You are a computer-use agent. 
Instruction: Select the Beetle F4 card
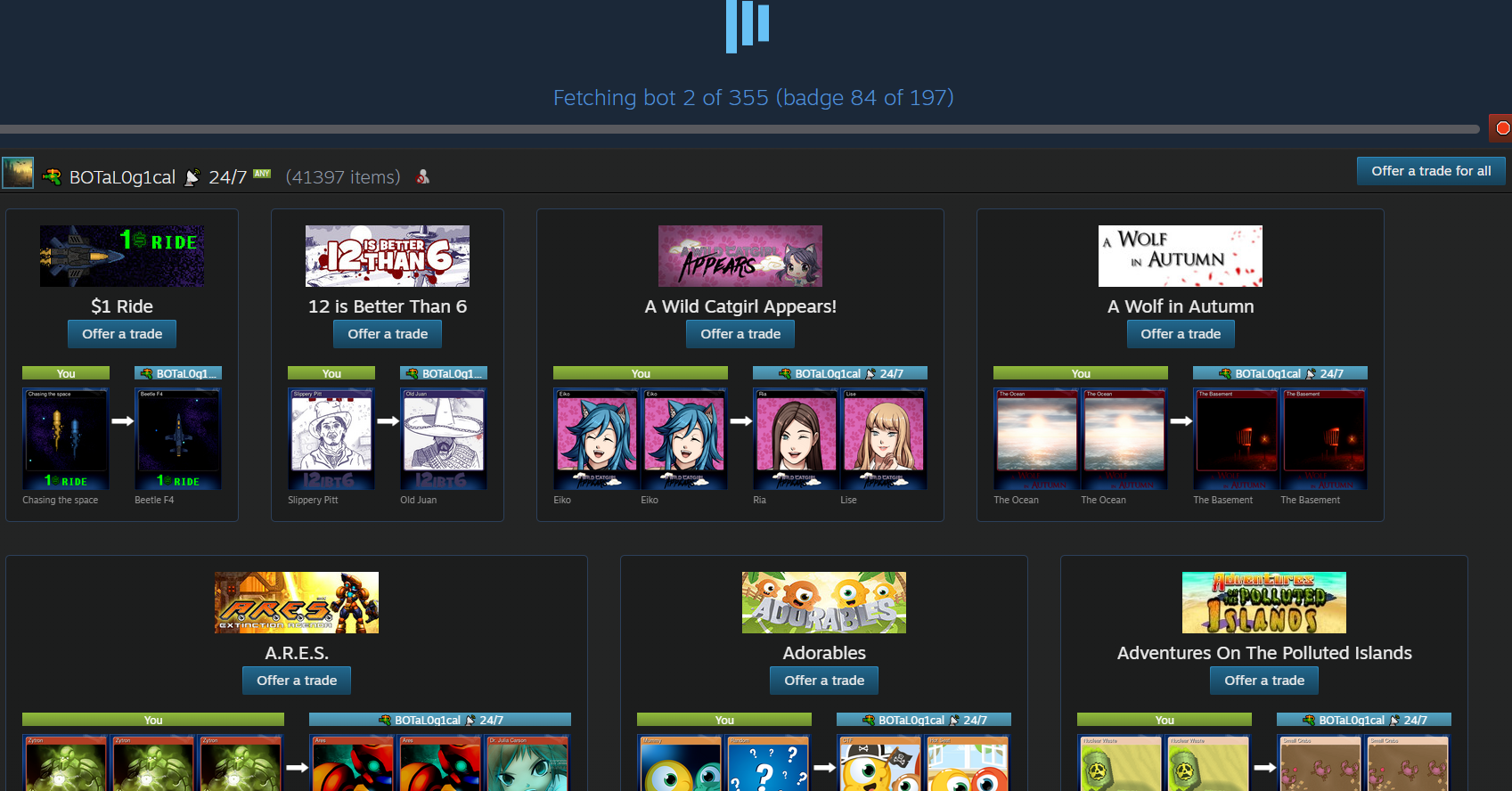click(x=178, y=438)
